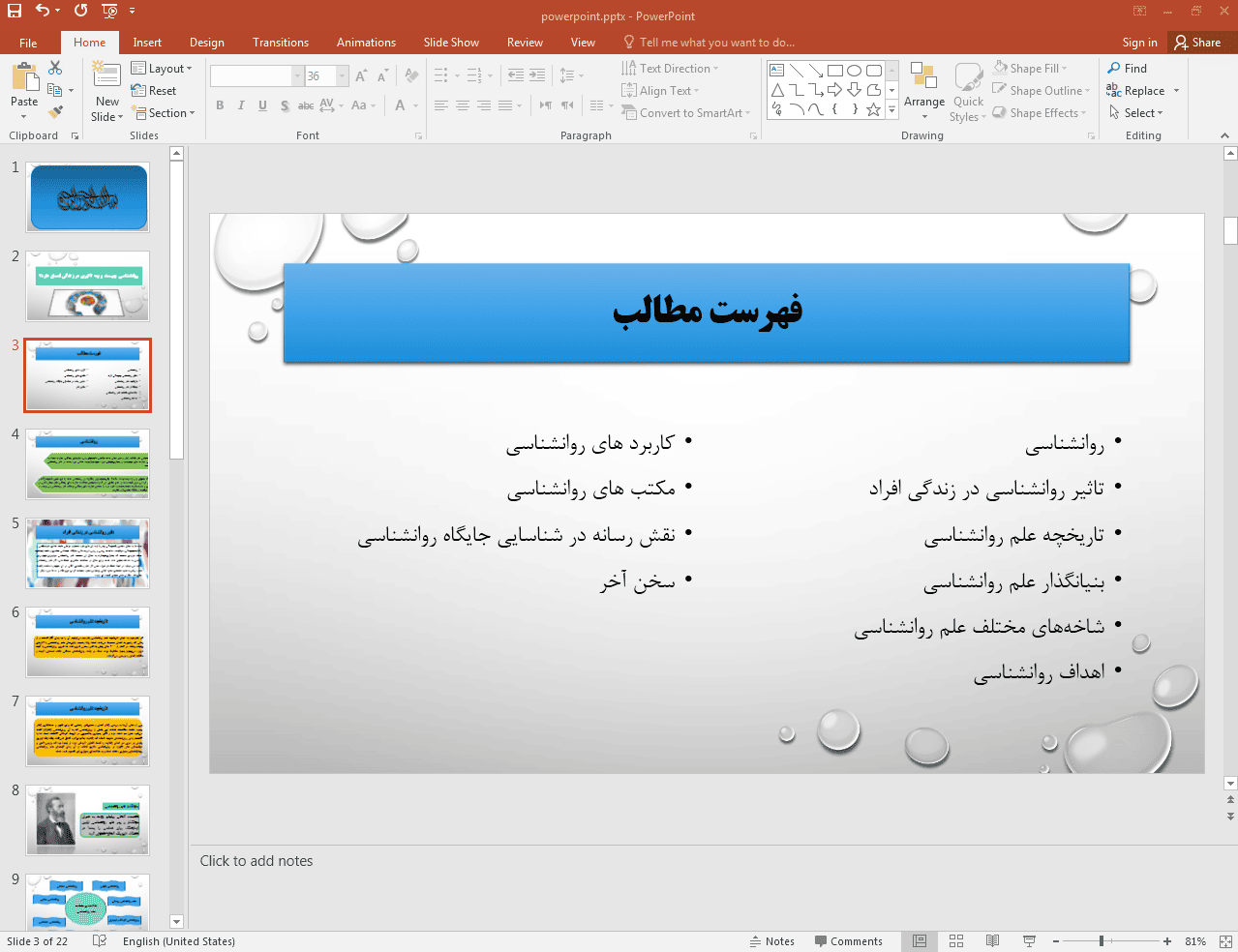The image size is (1238, 952).
Task: Select the Format Painter brush
Action: 55,112
